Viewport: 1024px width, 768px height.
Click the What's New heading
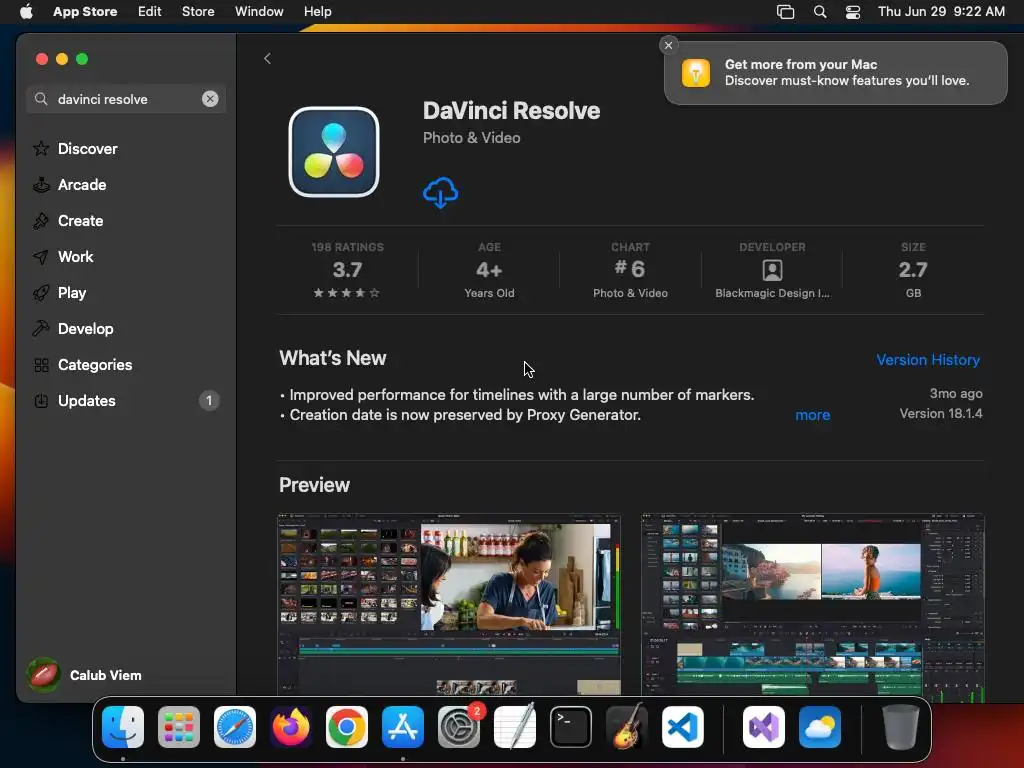click(332, 358)
